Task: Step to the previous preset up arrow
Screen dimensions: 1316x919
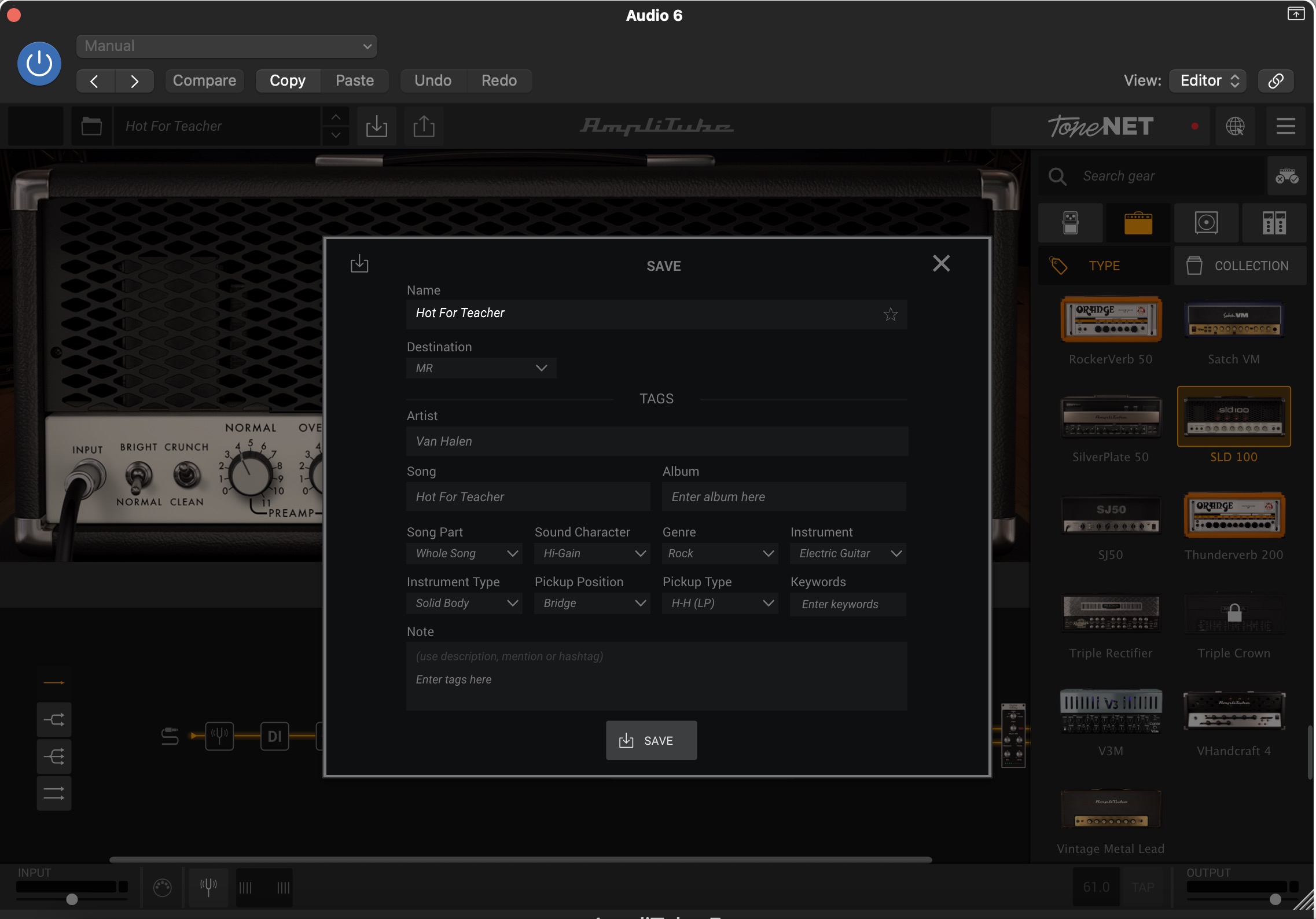Action: tap(336, 117)
